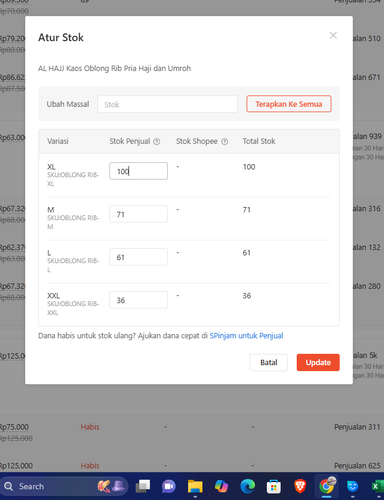Click the XXL total stok value 36

[x=247, y=296]
